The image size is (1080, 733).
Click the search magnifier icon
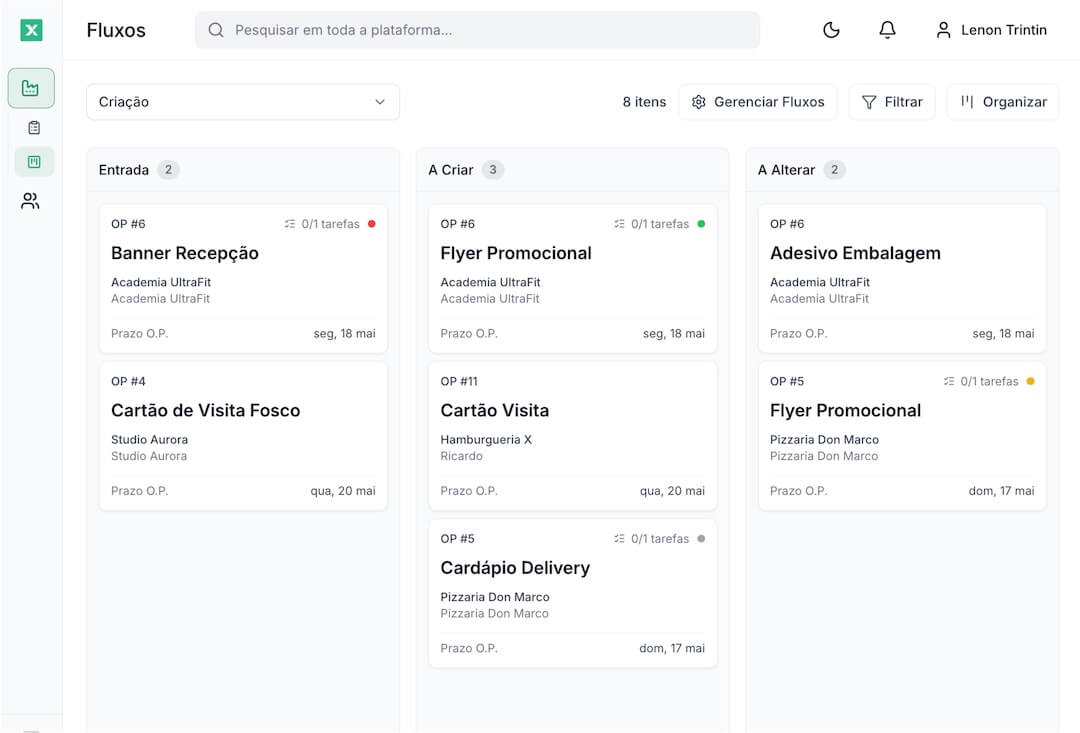216,30
